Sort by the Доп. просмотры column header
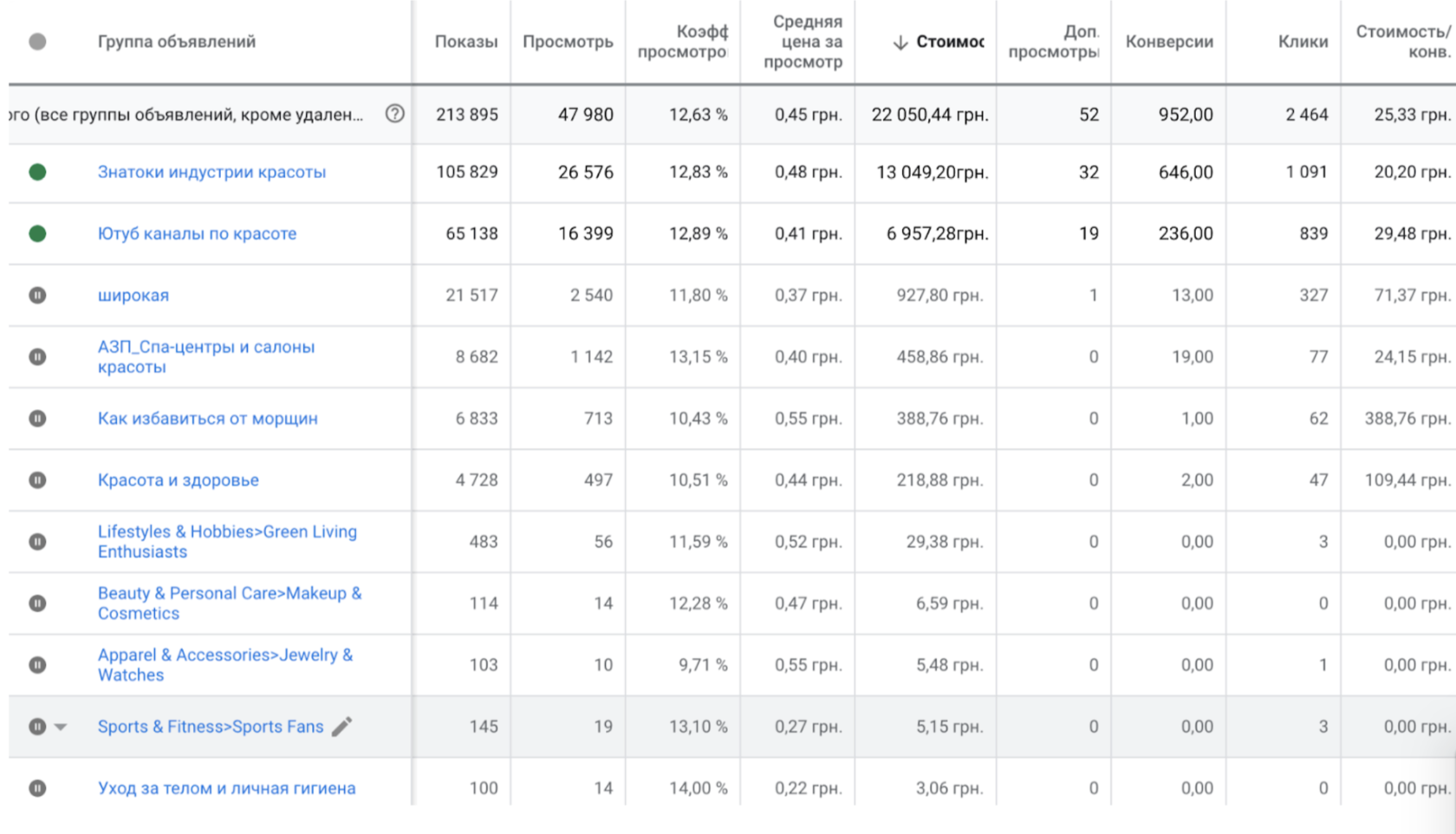This screenshot has width=1456, height=834. pos(1054,42)
